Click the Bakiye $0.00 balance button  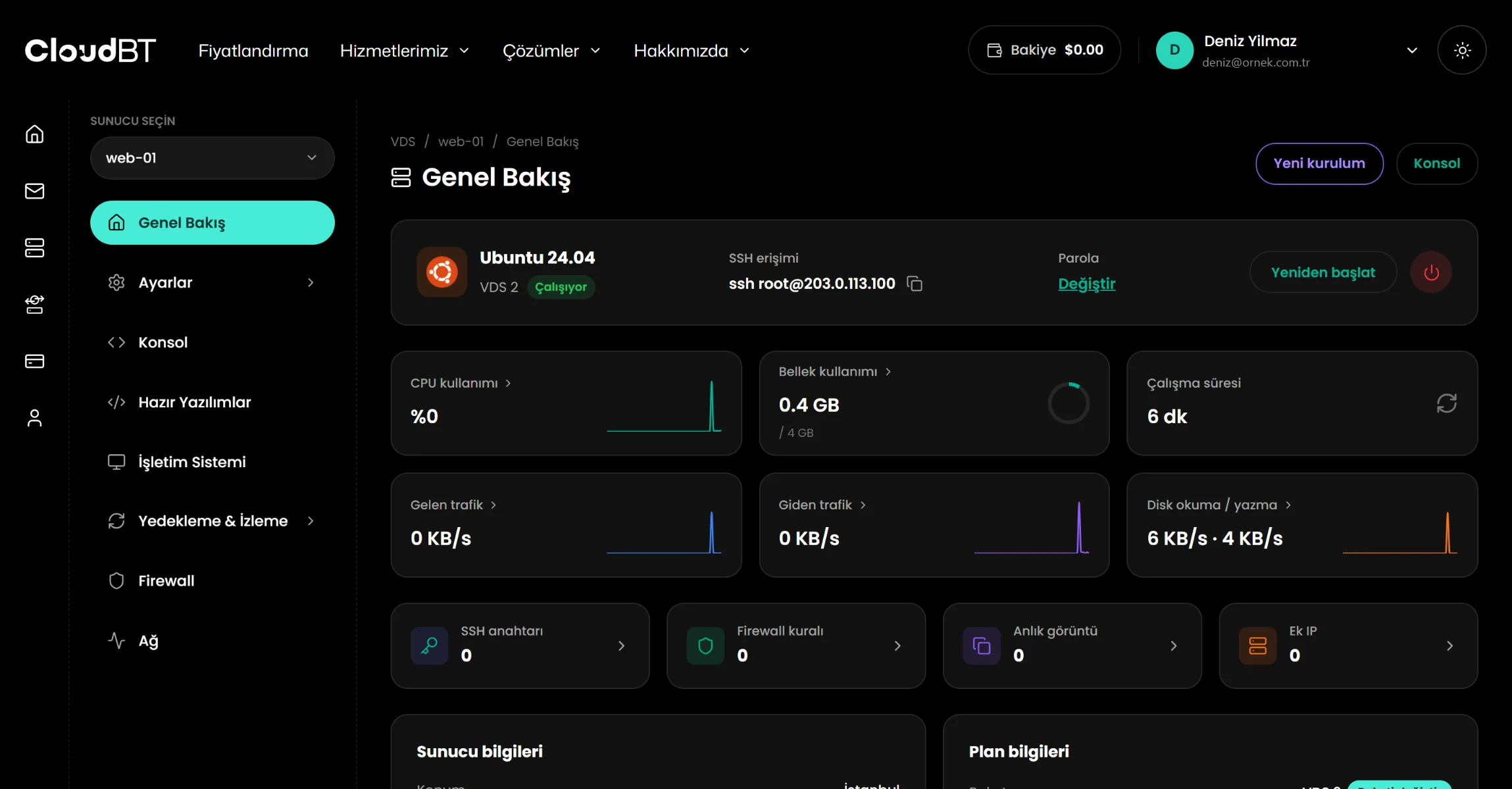(1044, 50)
